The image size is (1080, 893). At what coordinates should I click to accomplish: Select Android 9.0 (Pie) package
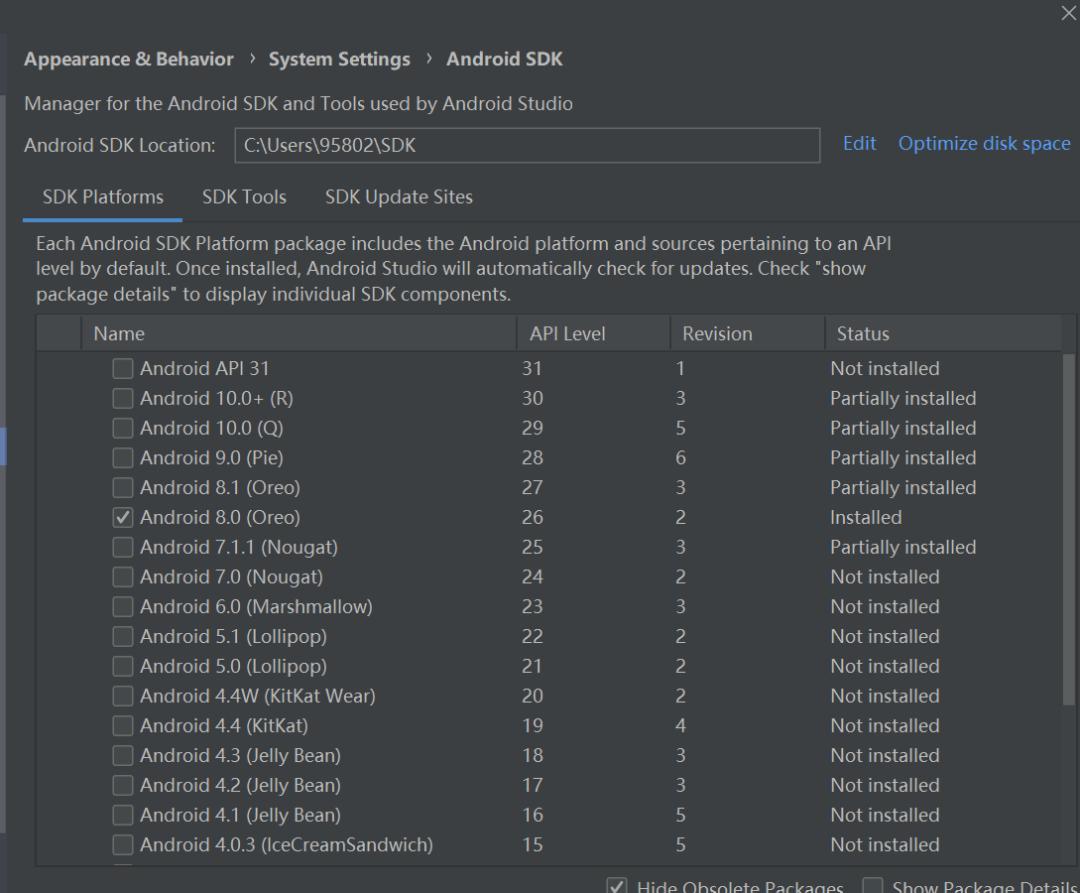[x=122, y=457]
